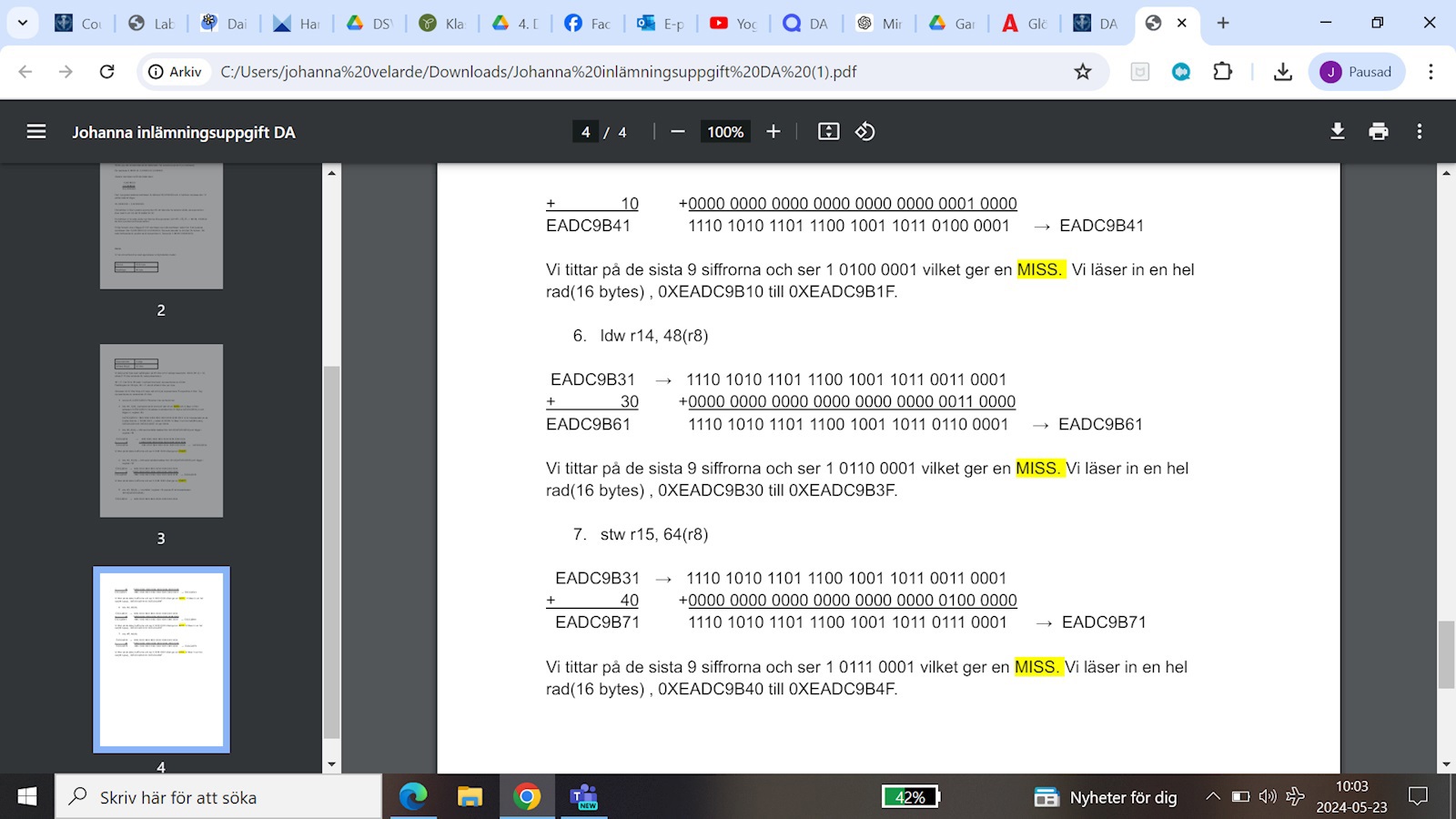
Task: Open Chrome three-dot menu
Action: coord(1431,72)
